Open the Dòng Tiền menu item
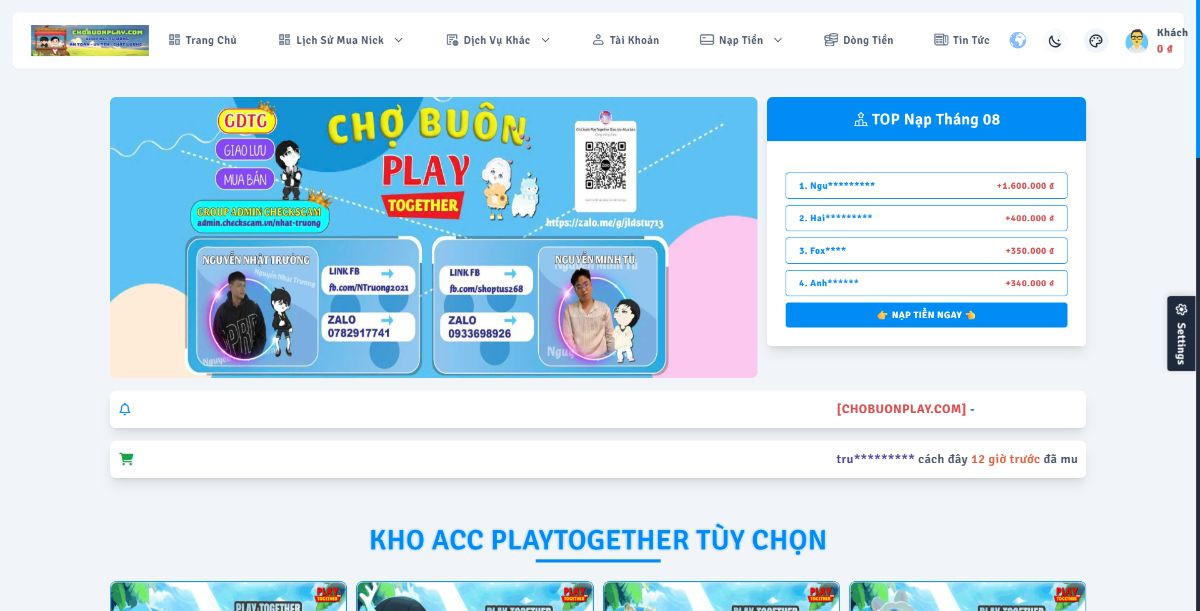The width and height of the screenshot is (1200, 611). click(859, 40)
